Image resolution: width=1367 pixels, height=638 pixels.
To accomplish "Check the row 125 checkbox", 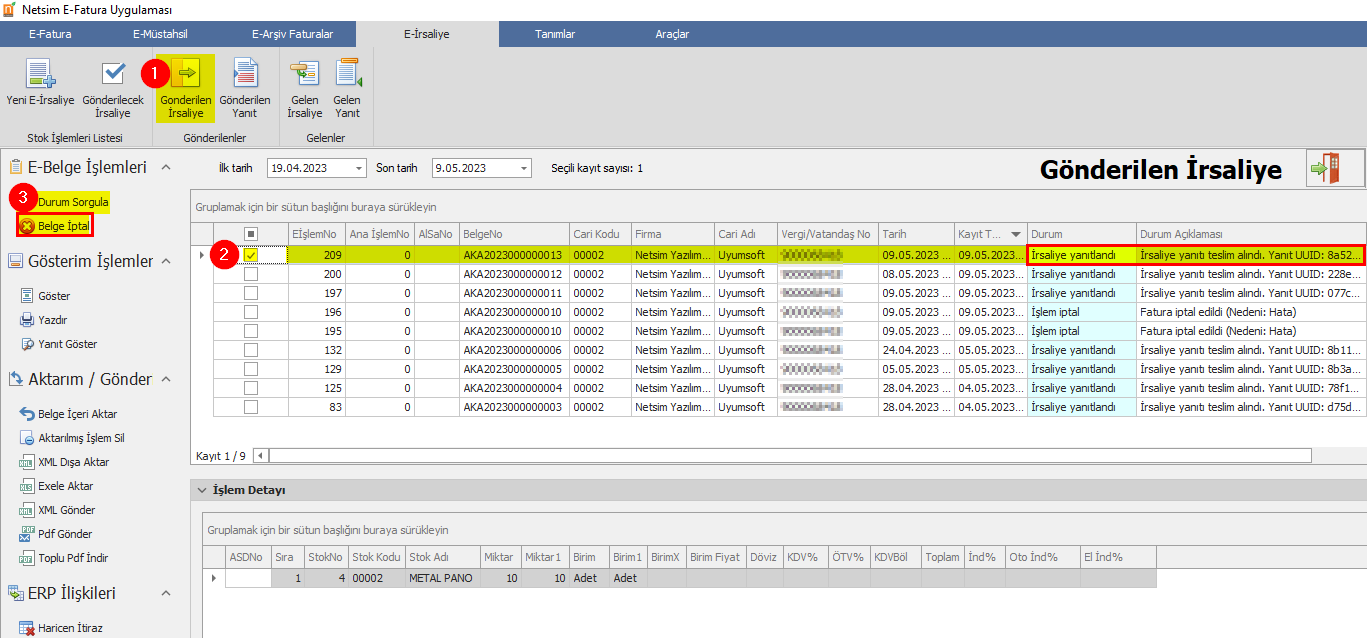I will pyautogui.click(x=251, y=388).
